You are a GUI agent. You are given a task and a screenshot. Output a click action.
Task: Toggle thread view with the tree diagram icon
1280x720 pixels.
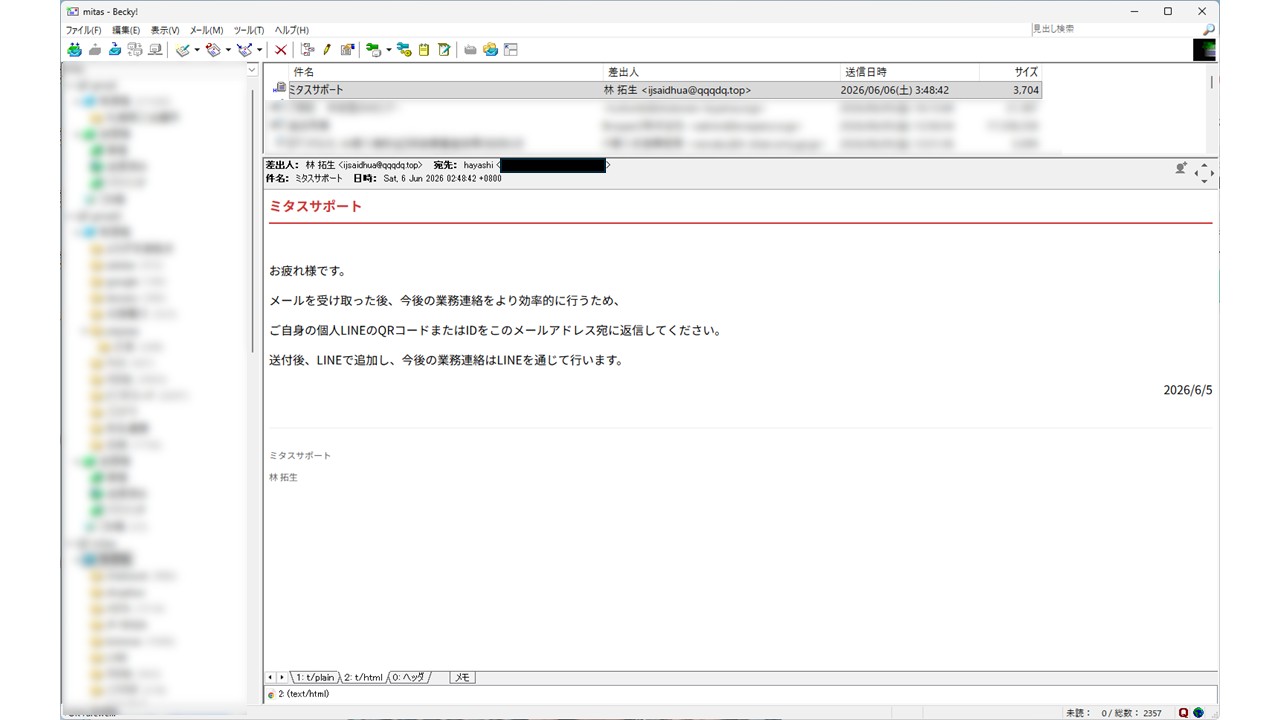coord(308,50)
